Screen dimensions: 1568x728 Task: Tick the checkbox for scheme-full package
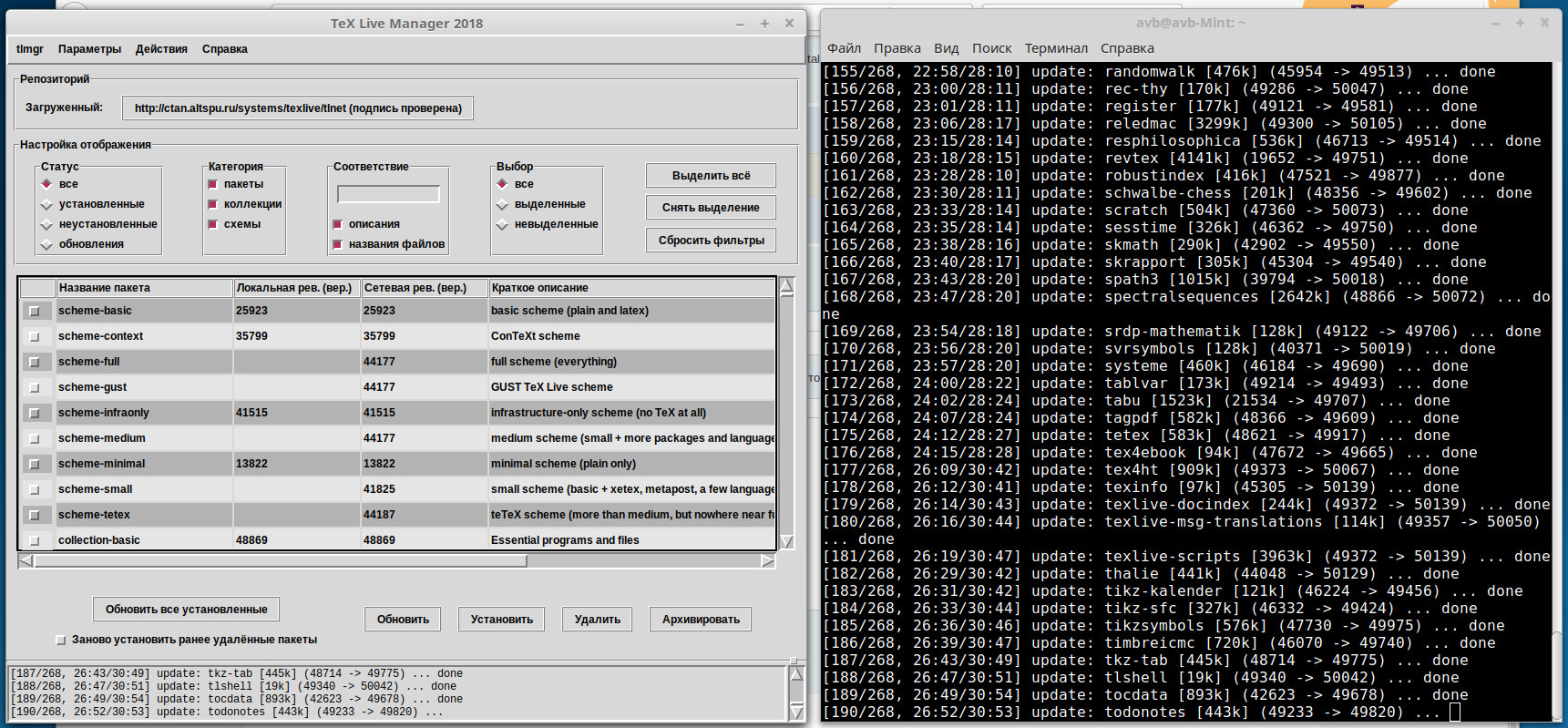click(35, 362)
